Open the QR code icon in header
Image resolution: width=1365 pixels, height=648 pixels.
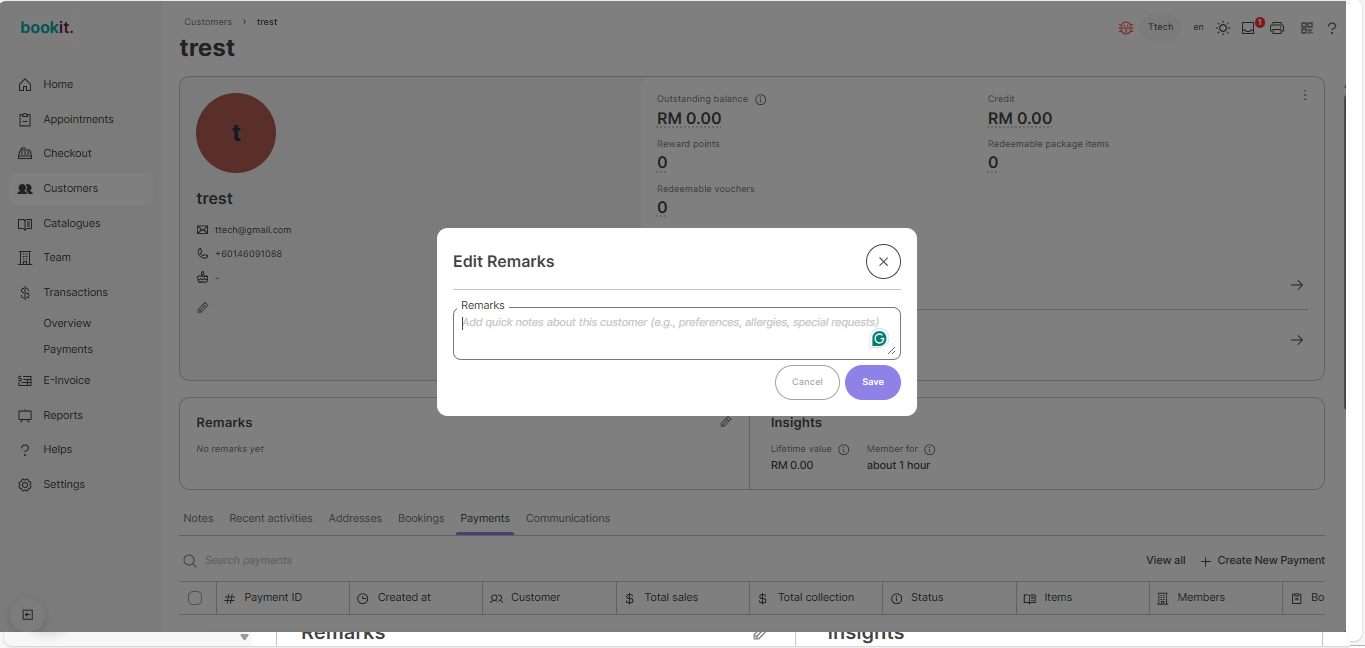(x=1306, y=28)
